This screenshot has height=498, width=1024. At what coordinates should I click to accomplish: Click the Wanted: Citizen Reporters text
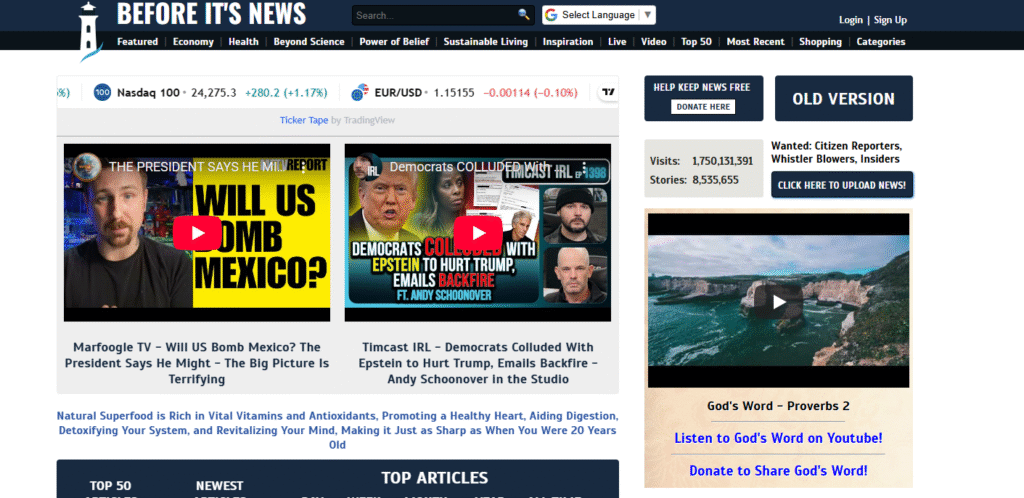[x=837, y=152]
